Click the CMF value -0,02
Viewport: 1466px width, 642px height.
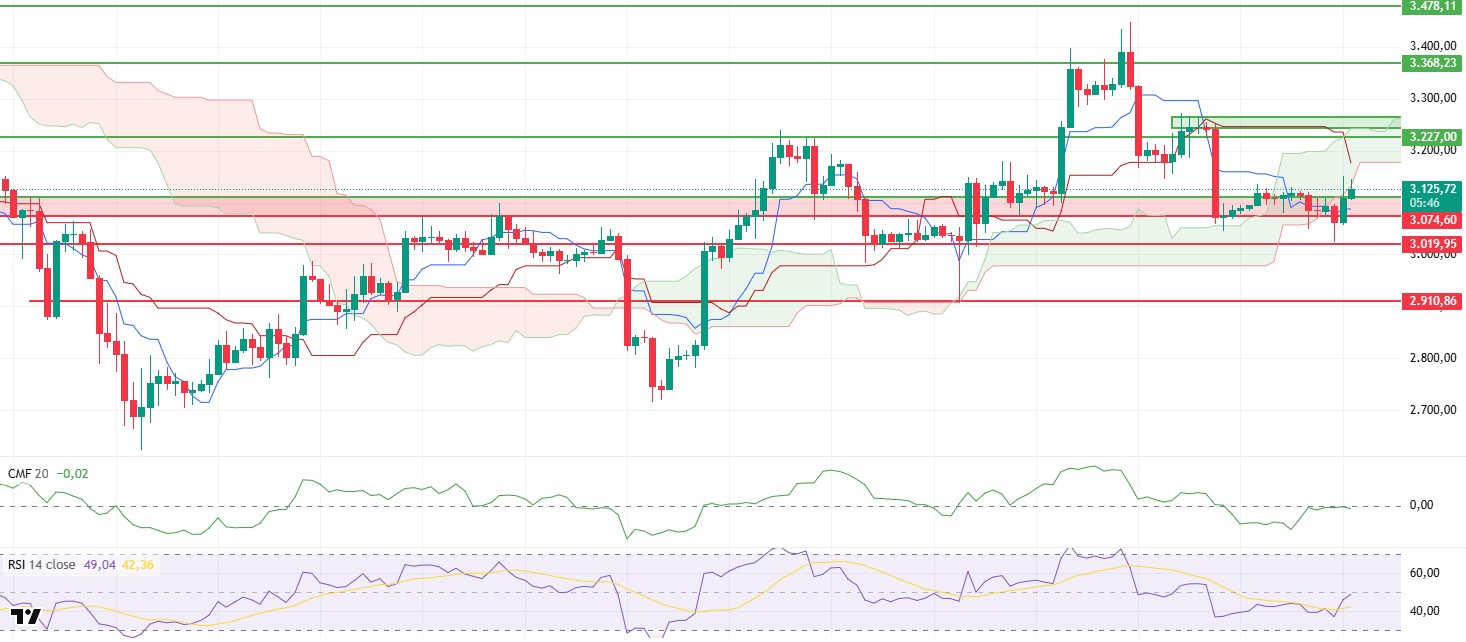point(72,473)
